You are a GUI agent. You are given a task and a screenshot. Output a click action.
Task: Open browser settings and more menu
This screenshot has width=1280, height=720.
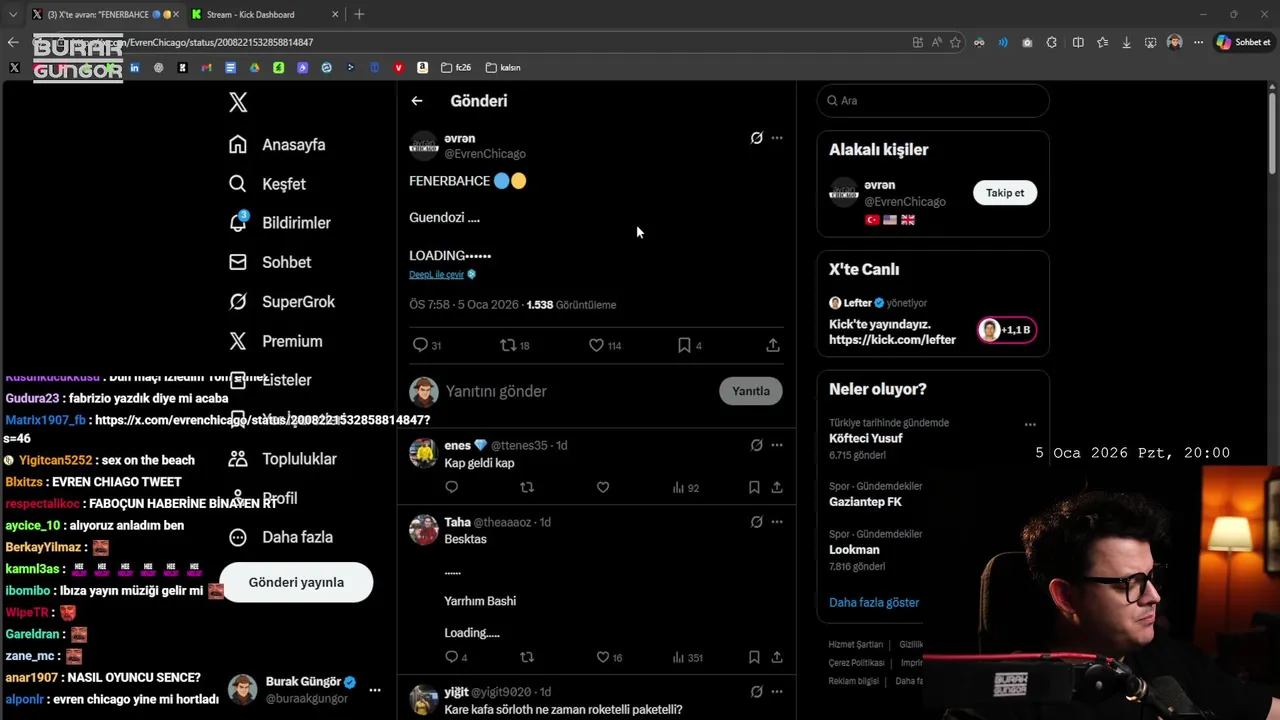point(1199,42)
